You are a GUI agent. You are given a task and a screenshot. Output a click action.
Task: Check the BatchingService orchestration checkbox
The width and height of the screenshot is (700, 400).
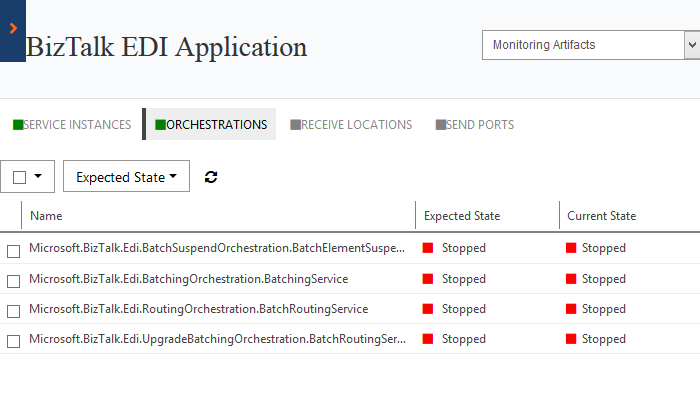pos(13,280)
